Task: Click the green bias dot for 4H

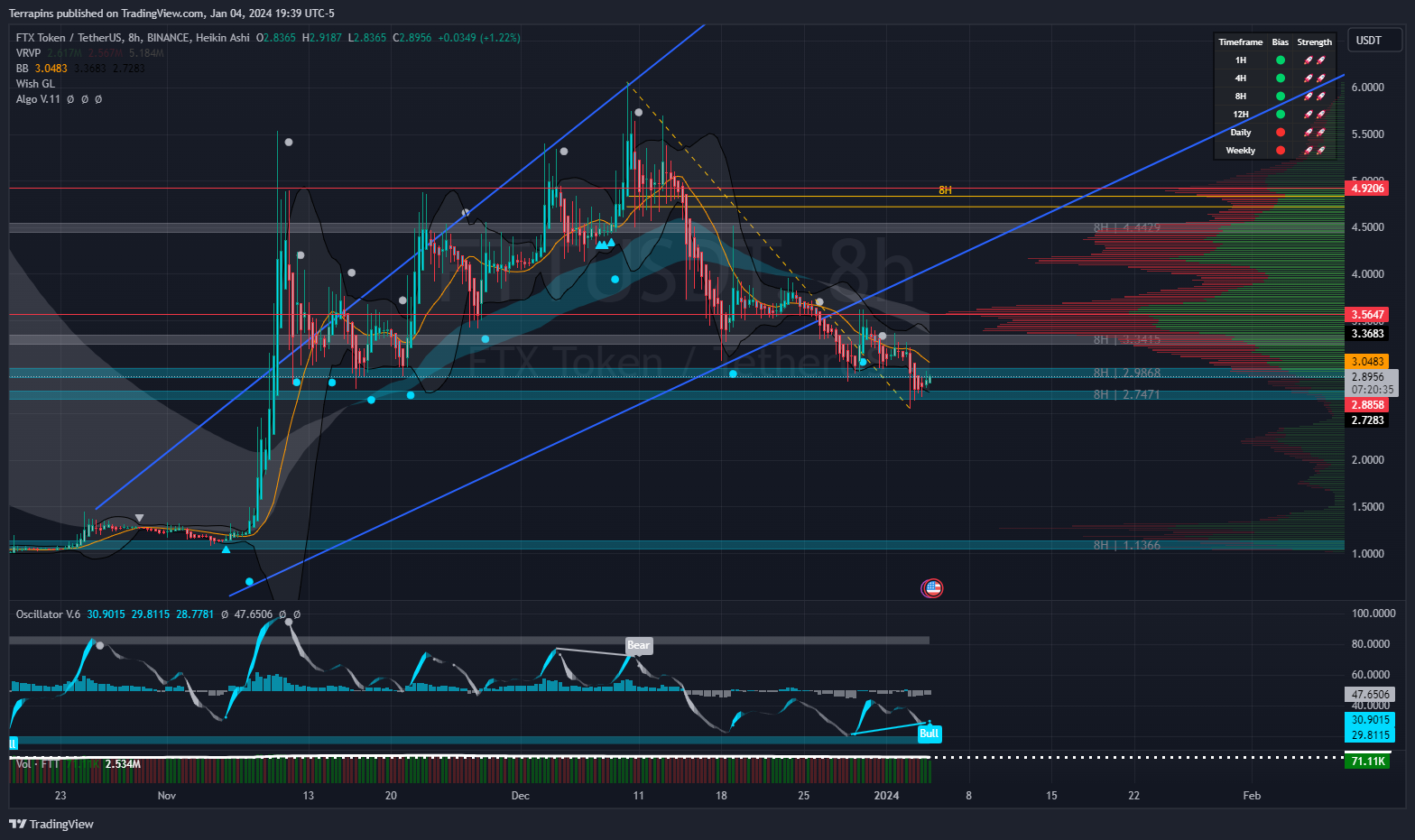Action: pos(1280,78)
